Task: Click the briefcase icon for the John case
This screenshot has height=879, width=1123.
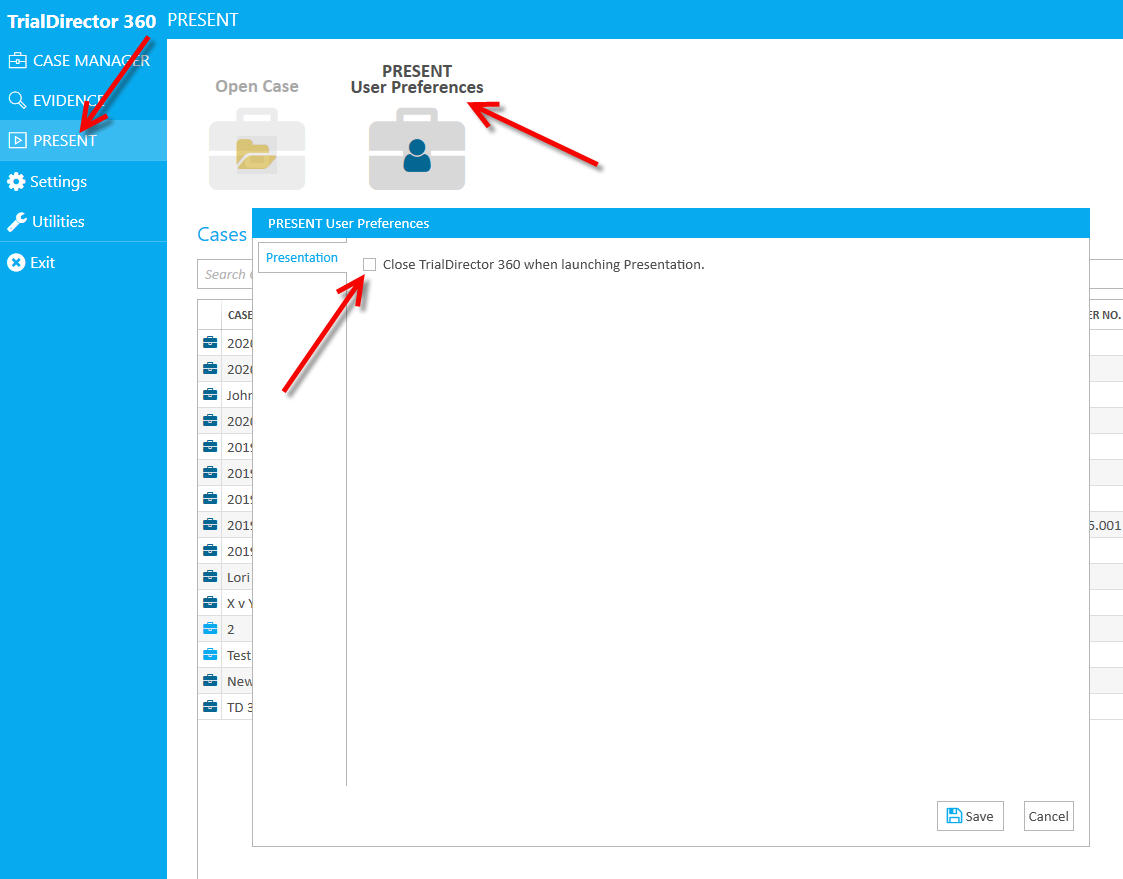Action: tap(210, 395)
